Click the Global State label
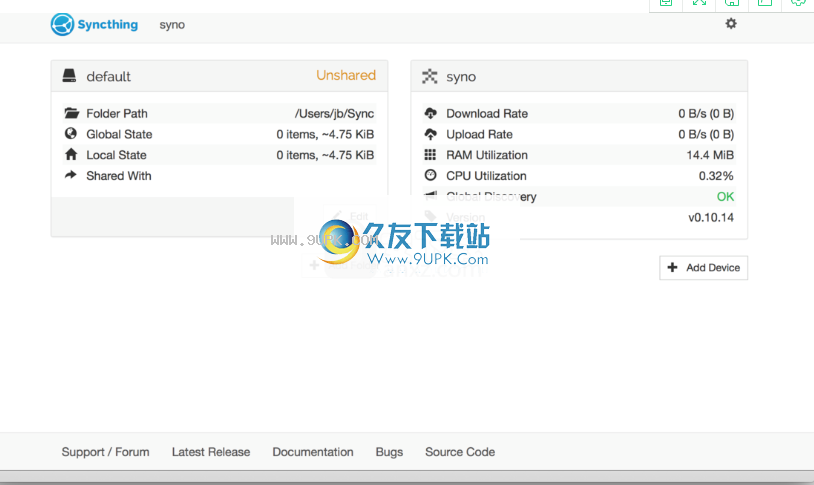The height and width of the screenshot is (485, 814). 119,134
